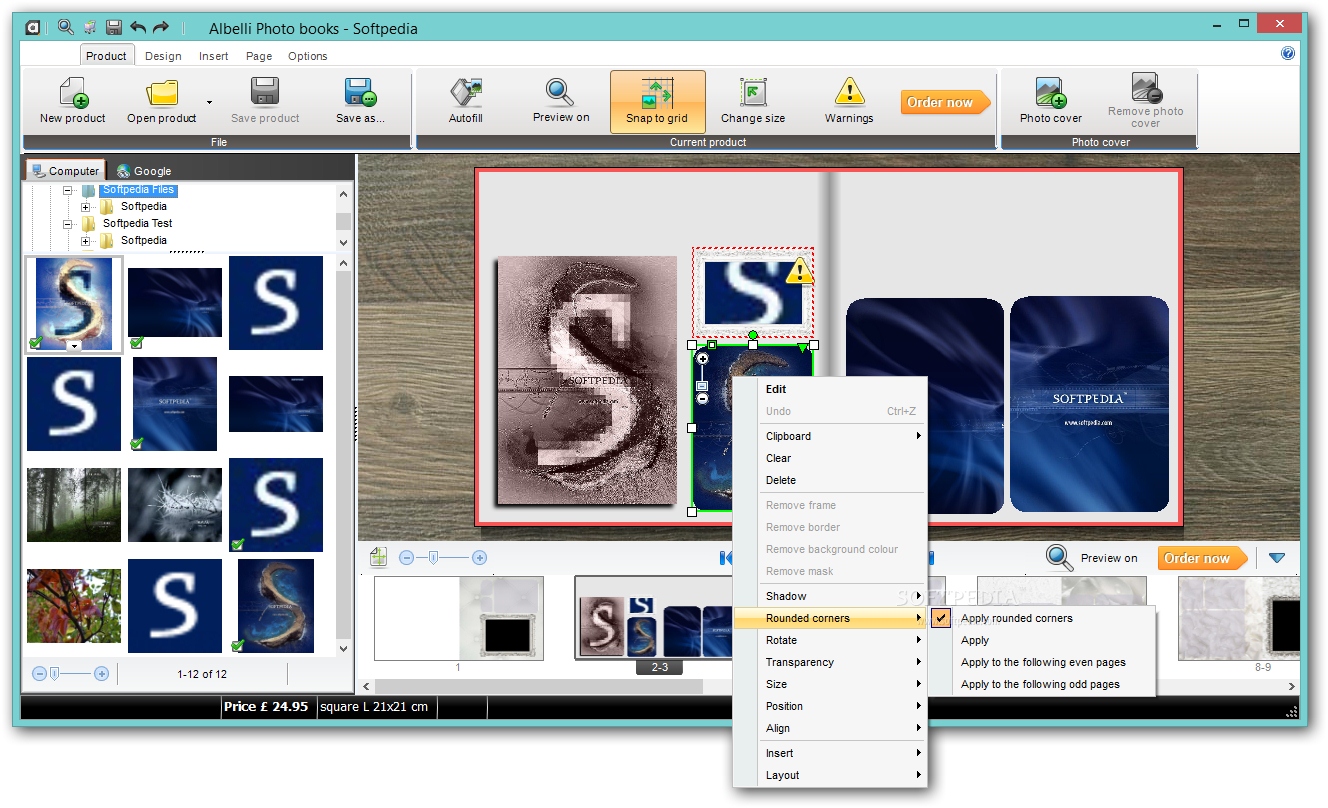Click the library thumbnail size slider handle
The image size is (1328, 808).
(x=55, y=674)
